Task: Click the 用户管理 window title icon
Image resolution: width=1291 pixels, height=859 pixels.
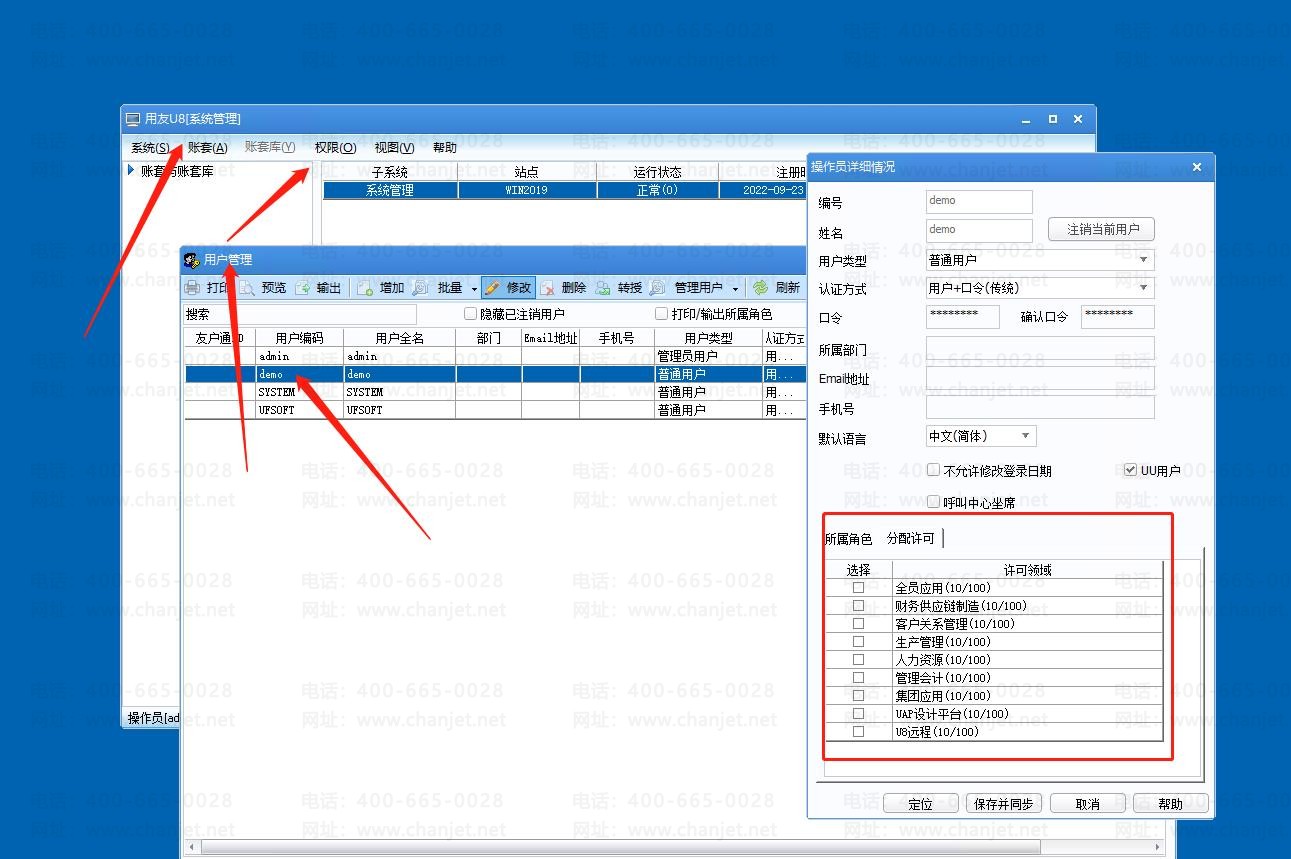Action: (x=192, y=260)
